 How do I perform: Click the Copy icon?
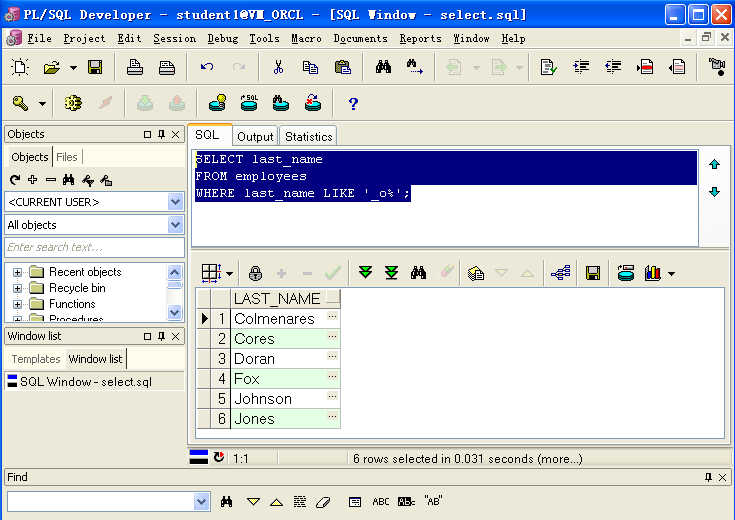(310, 68)
